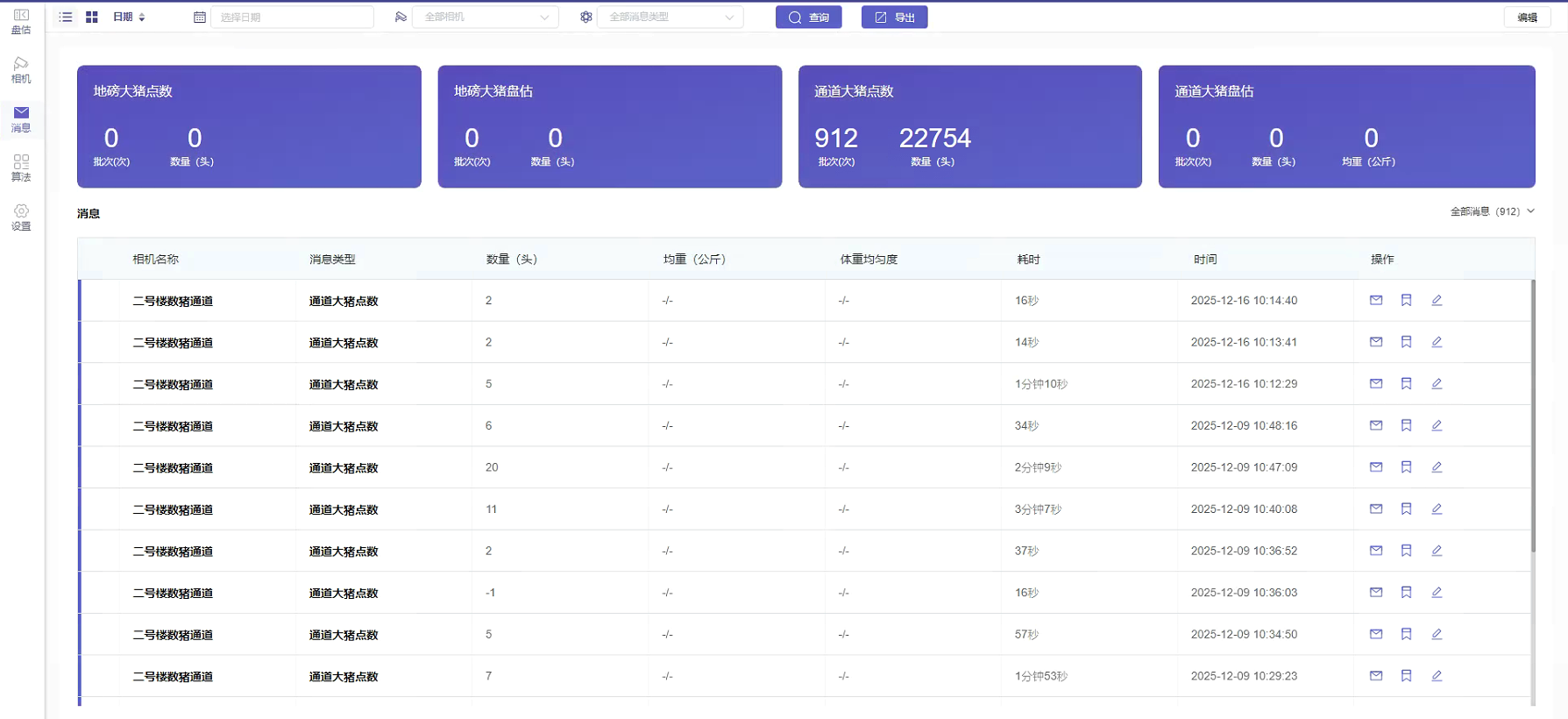
Task: Bookmark the 10:13:41 record
Action: tap(1406, 342)
